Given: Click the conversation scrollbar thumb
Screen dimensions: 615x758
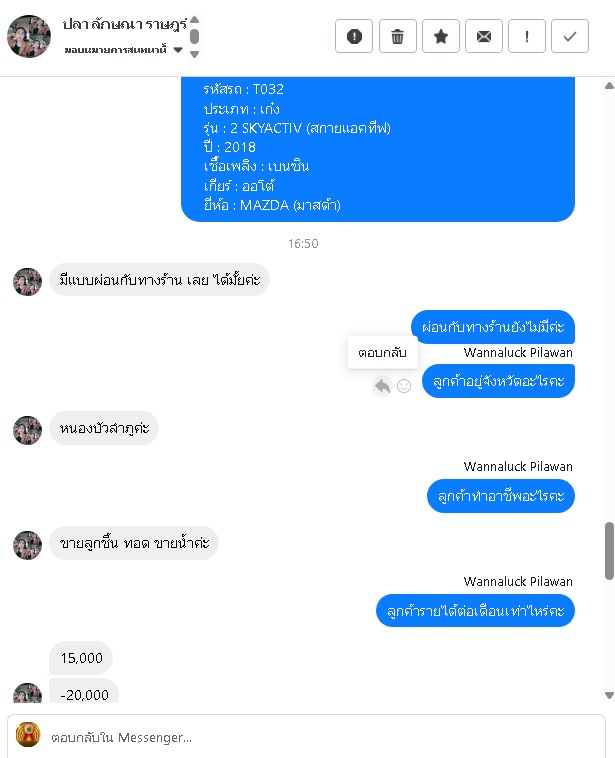Looking at the screenshot, I should [x=609, y=551].
